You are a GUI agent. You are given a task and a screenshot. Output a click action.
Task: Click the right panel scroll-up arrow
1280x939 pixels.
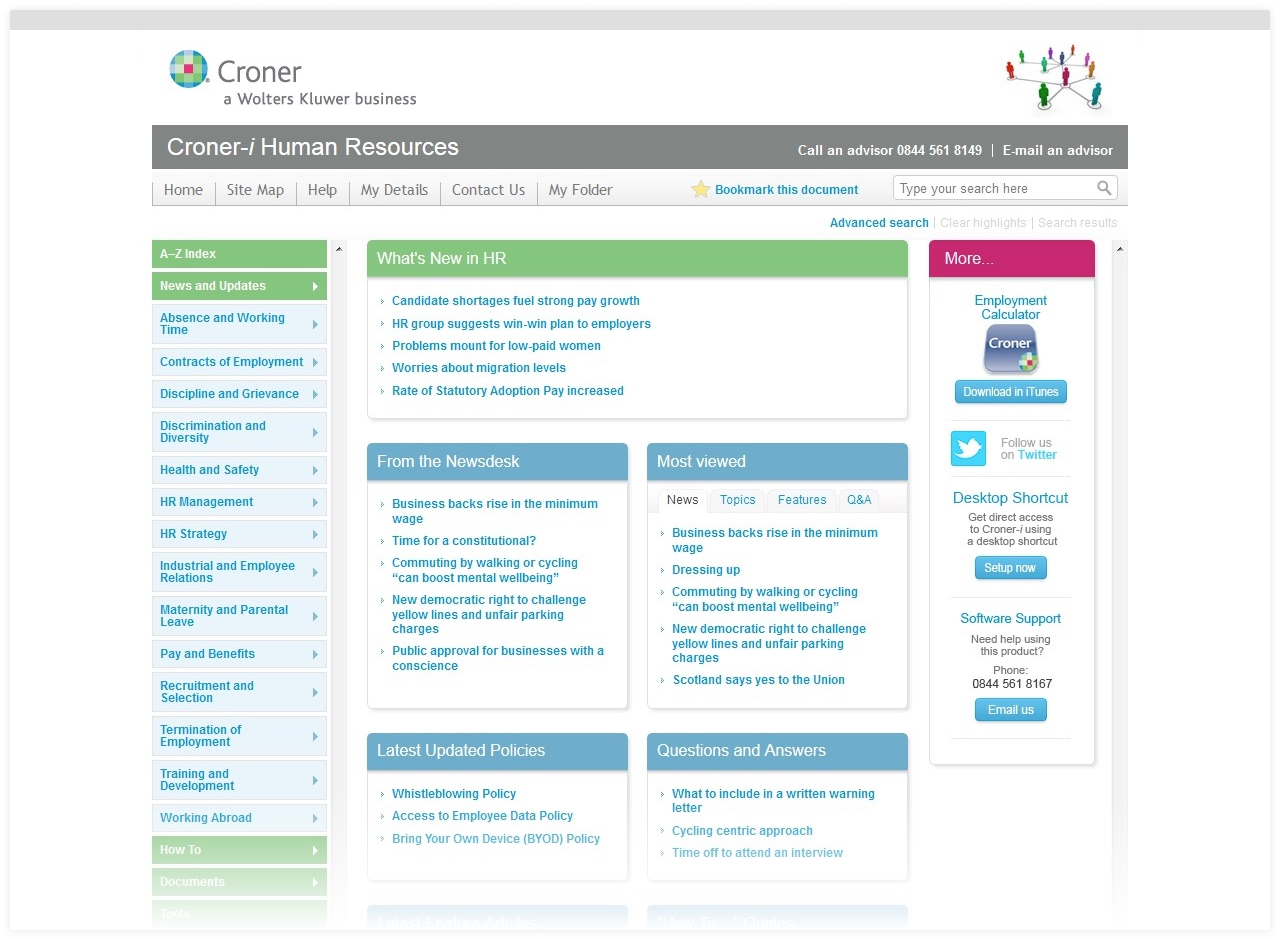tap(1119, 249)
